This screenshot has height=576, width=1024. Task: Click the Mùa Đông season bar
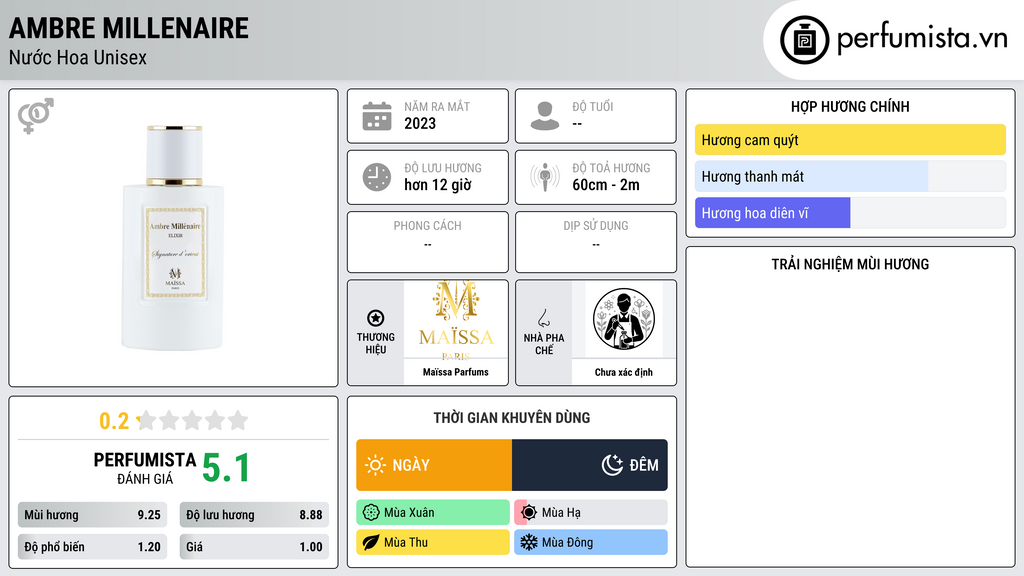click(x=591, y=542)
